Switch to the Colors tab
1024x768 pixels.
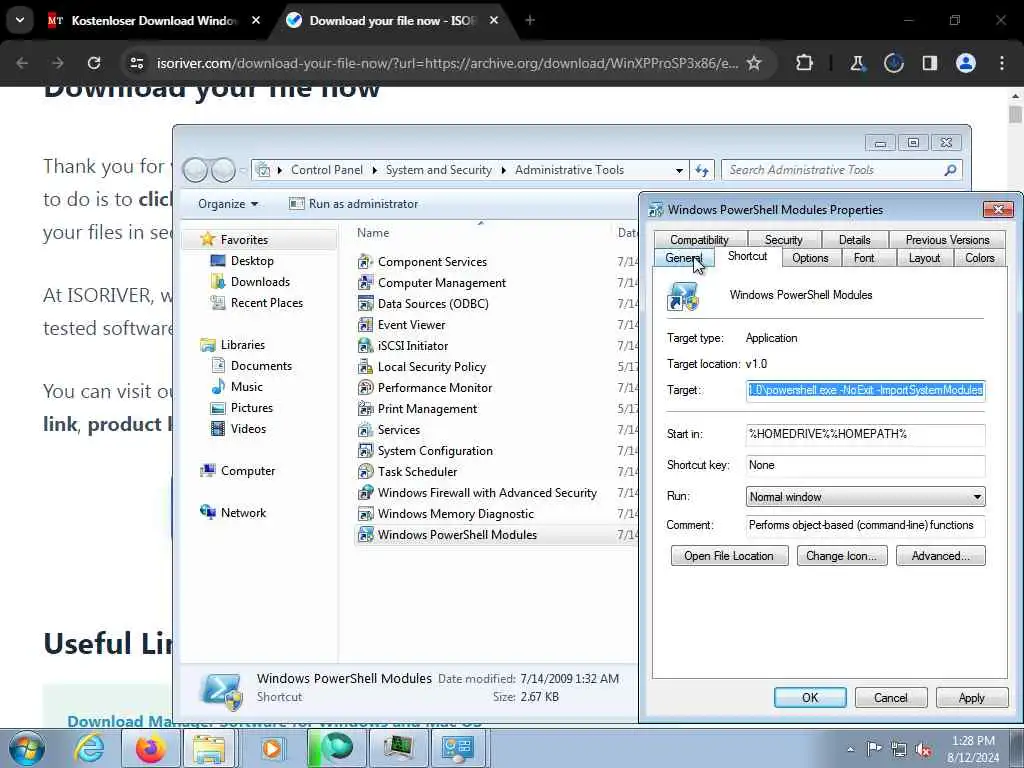(x=980, y=258)
